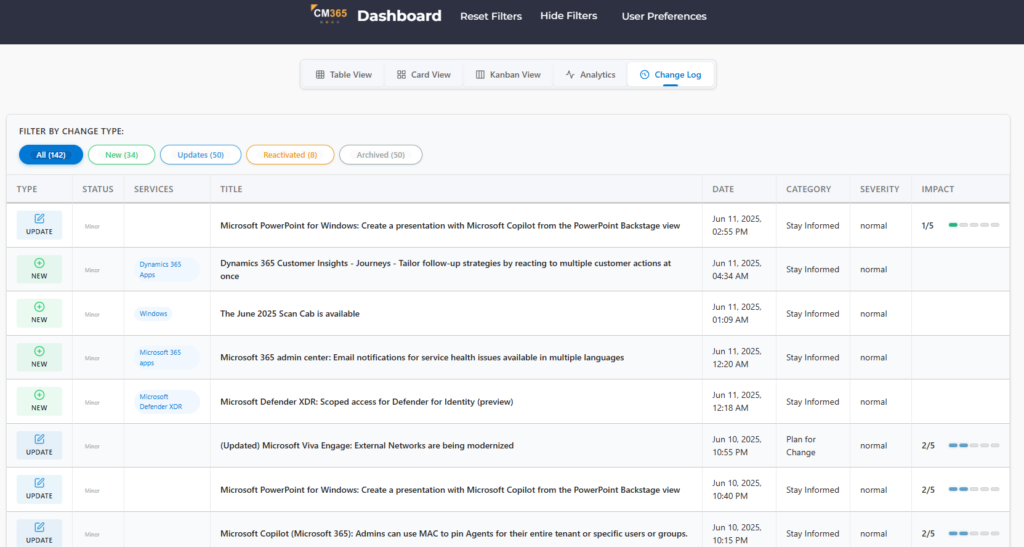
Task: Click Hide Filters in top navigation
Action: click(x=568, y=16)
